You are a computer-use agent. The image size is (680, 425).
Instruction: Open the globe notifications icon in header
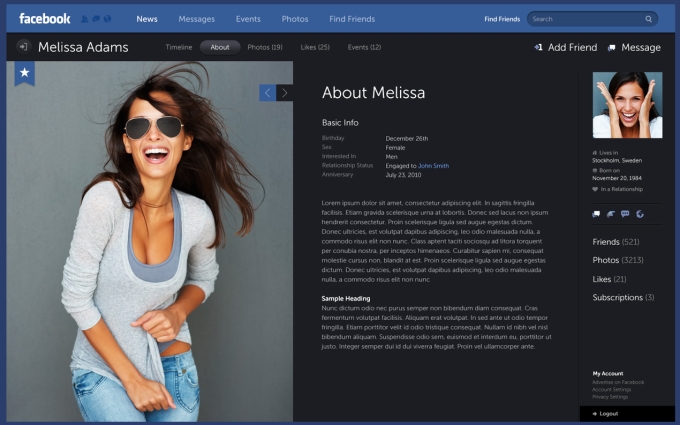108,19
